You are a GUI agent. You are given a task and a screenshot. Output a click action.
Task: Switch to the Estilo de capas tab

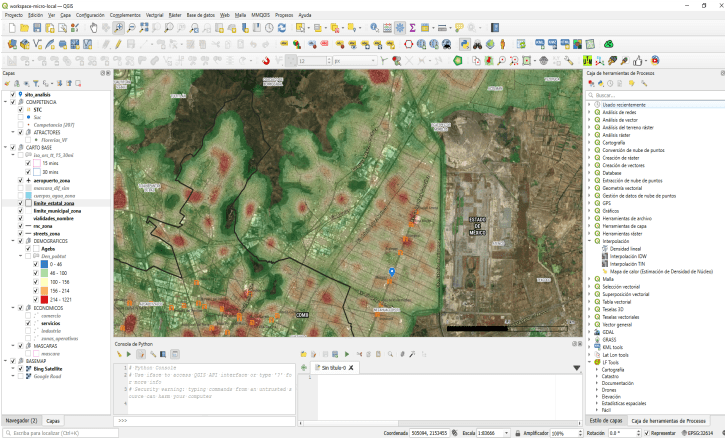point(606,420)
